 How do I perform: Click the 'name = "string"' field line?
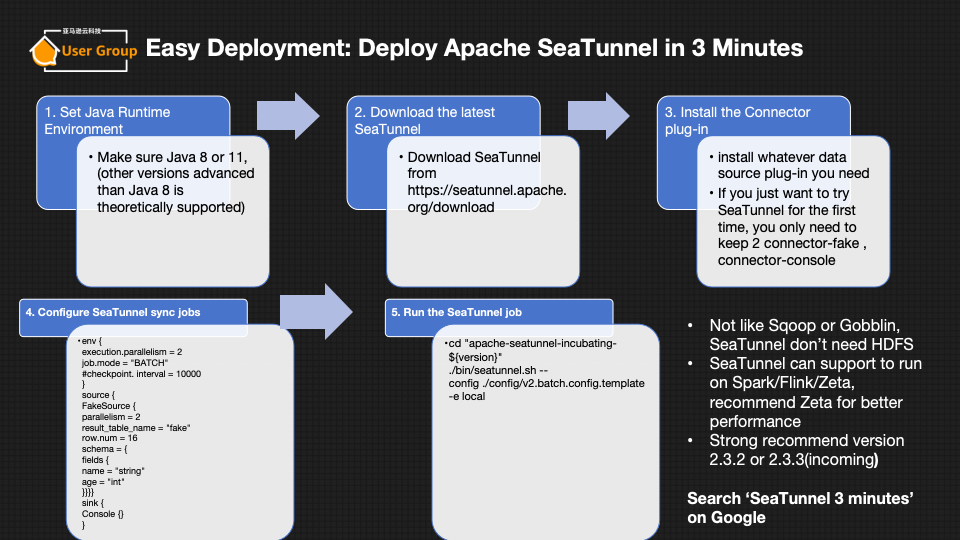point(113,471)
